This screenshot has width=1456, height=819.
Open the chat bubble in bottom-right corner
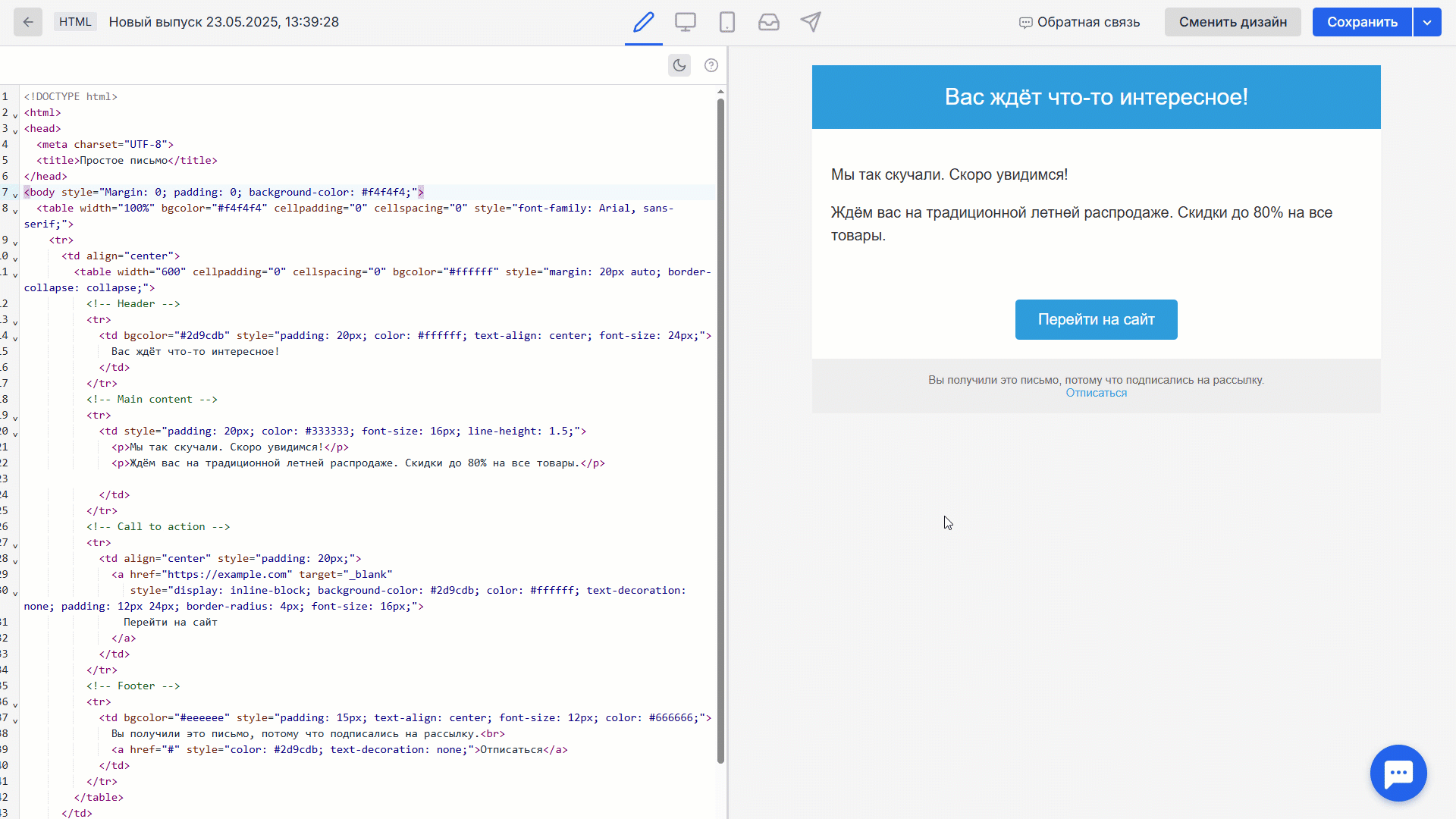(1398, 773)
